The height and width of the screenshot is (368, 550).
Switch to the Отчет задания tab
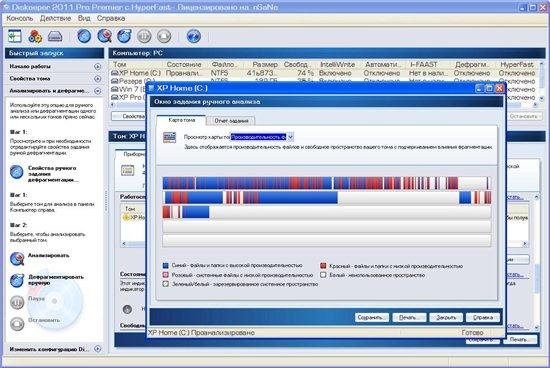tap(231, 121)
